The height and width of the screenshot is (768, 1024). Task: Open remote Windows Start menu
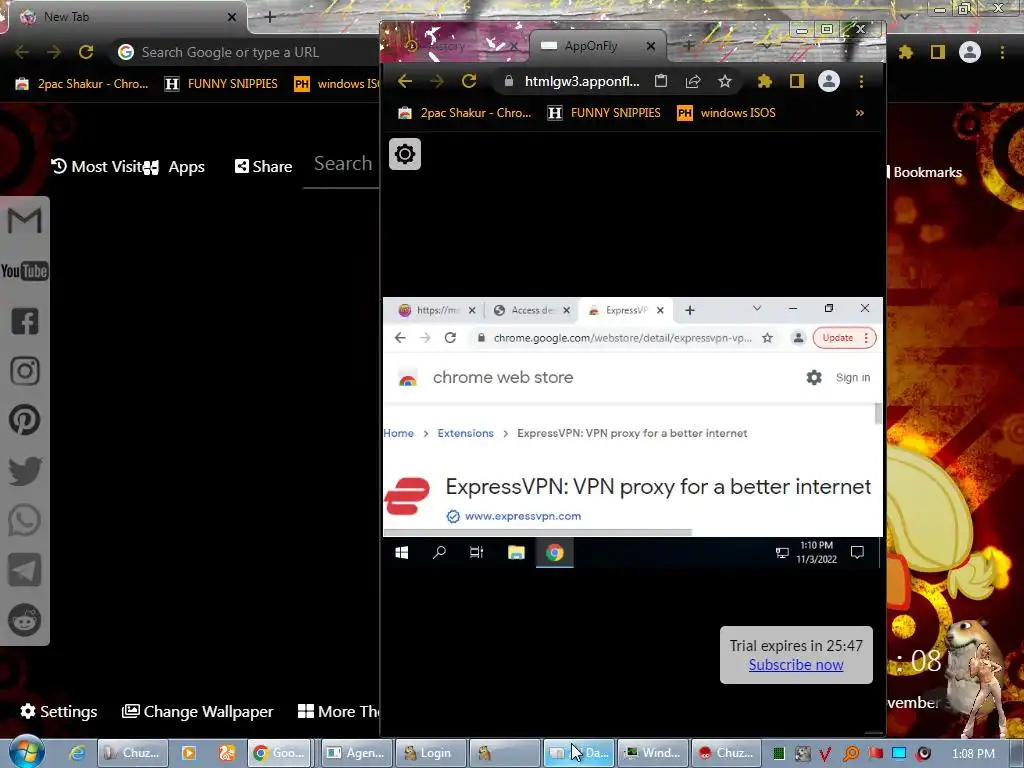[402, 552]
